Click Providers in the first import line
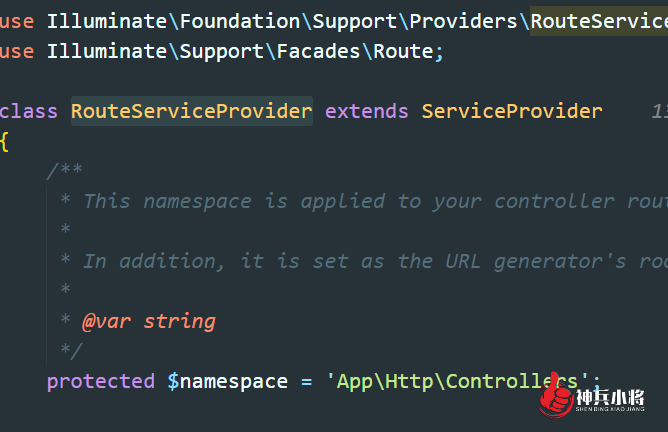Image resolution: width=668 pixels, height=432 pixels. (x=464, y=21)
